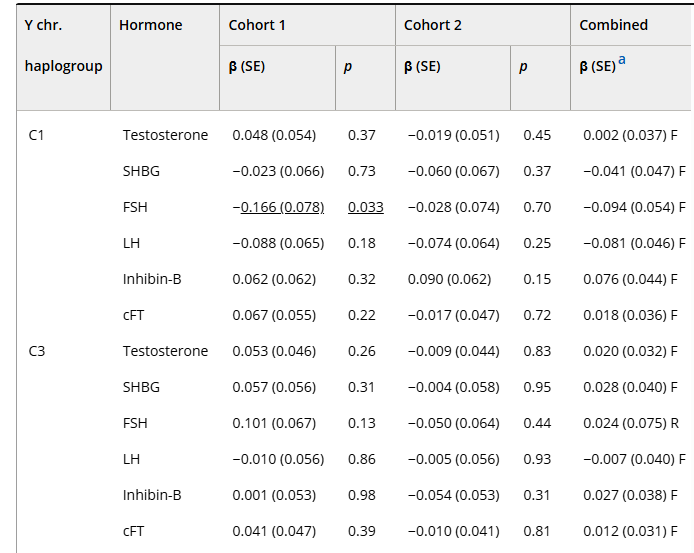Click the C3 haplogroup row label
The width and height of the screenshot is (694, 553).
37,351
